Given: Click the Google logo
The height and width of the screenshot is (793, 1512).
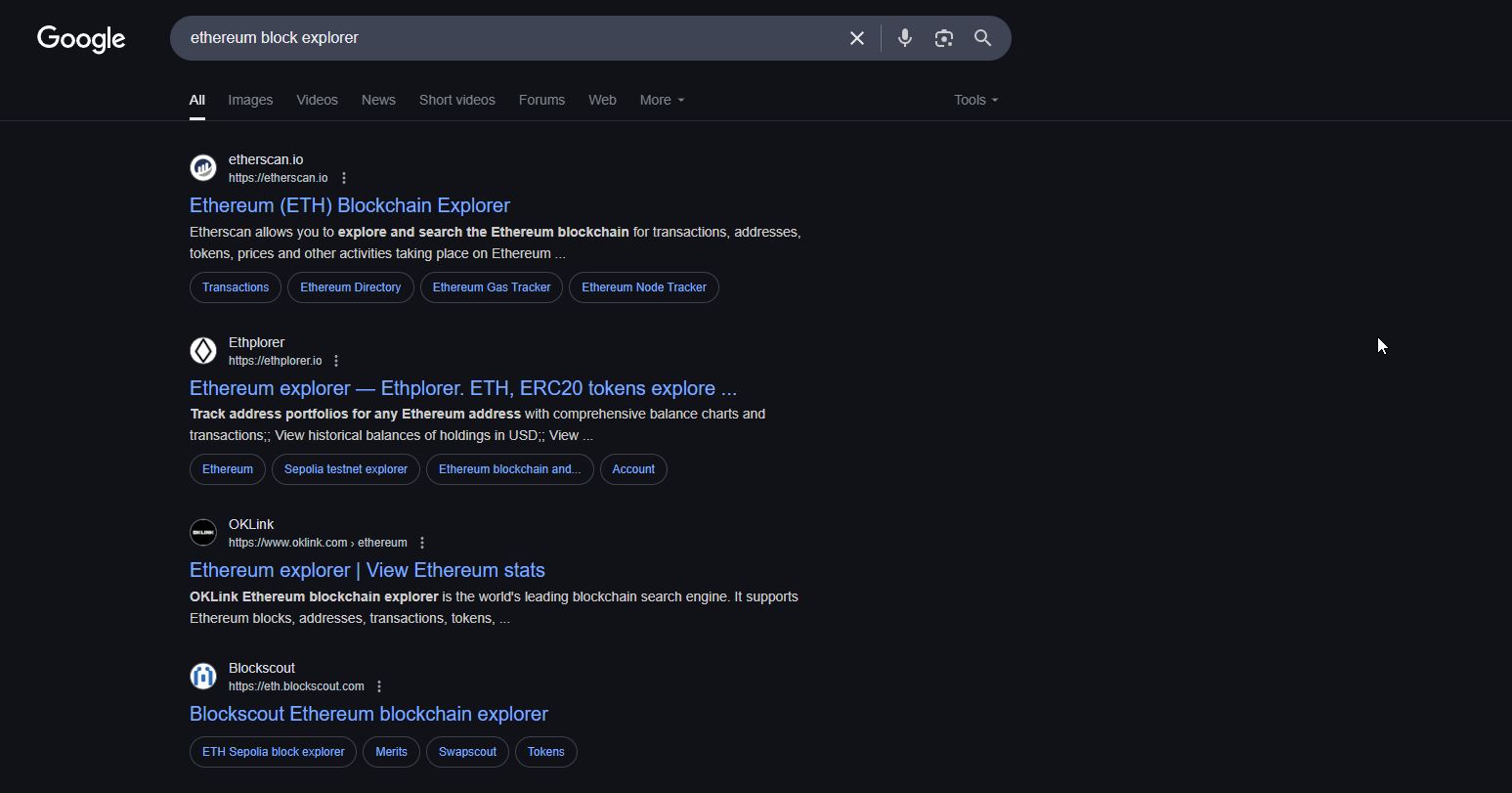Looking at the screenshot, I should [x=81, y=39].
